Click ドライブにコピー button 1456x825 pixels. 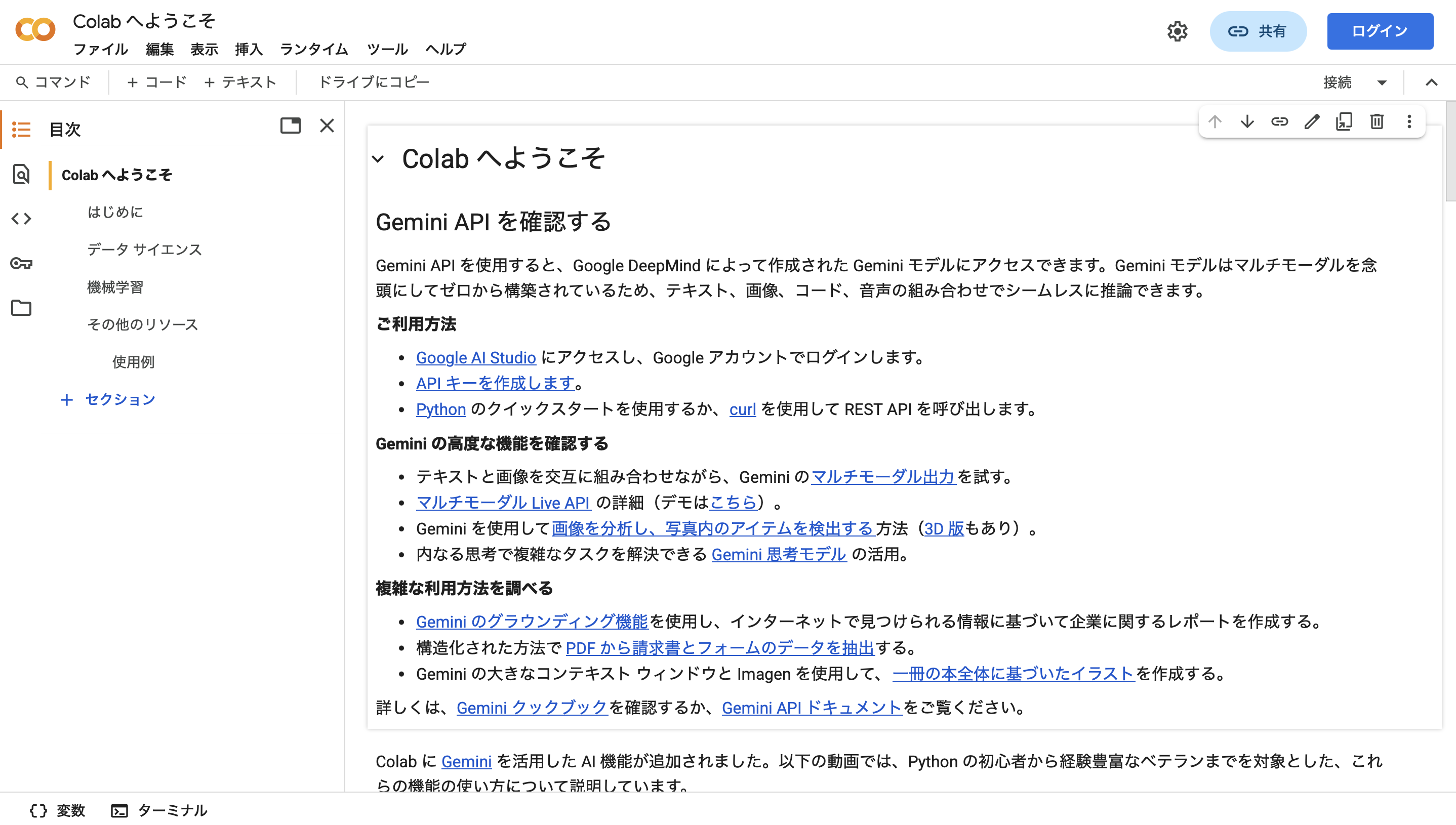[x=374, y=82]
